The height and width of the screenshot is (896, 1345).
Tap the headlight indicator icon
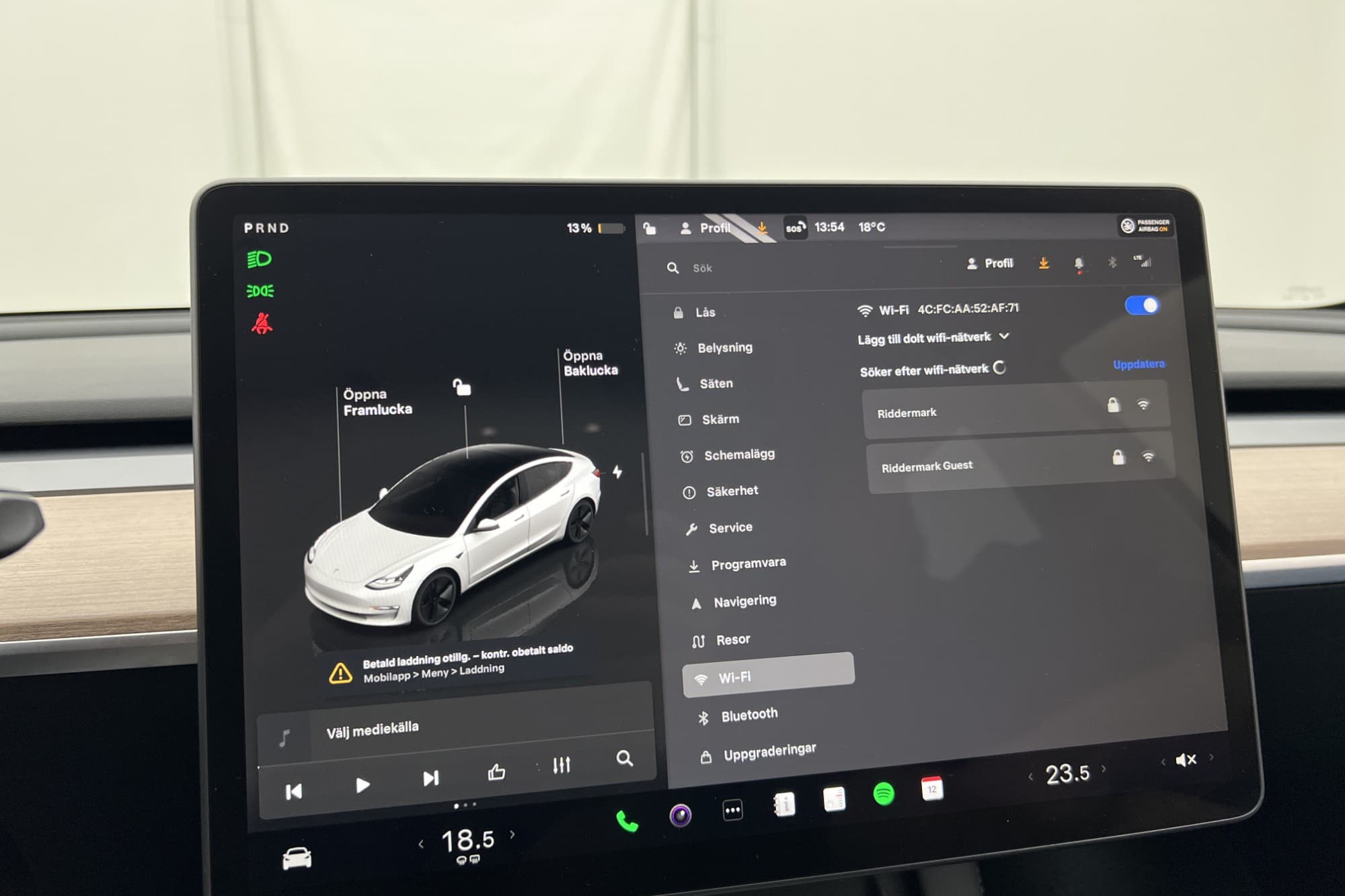259,259
